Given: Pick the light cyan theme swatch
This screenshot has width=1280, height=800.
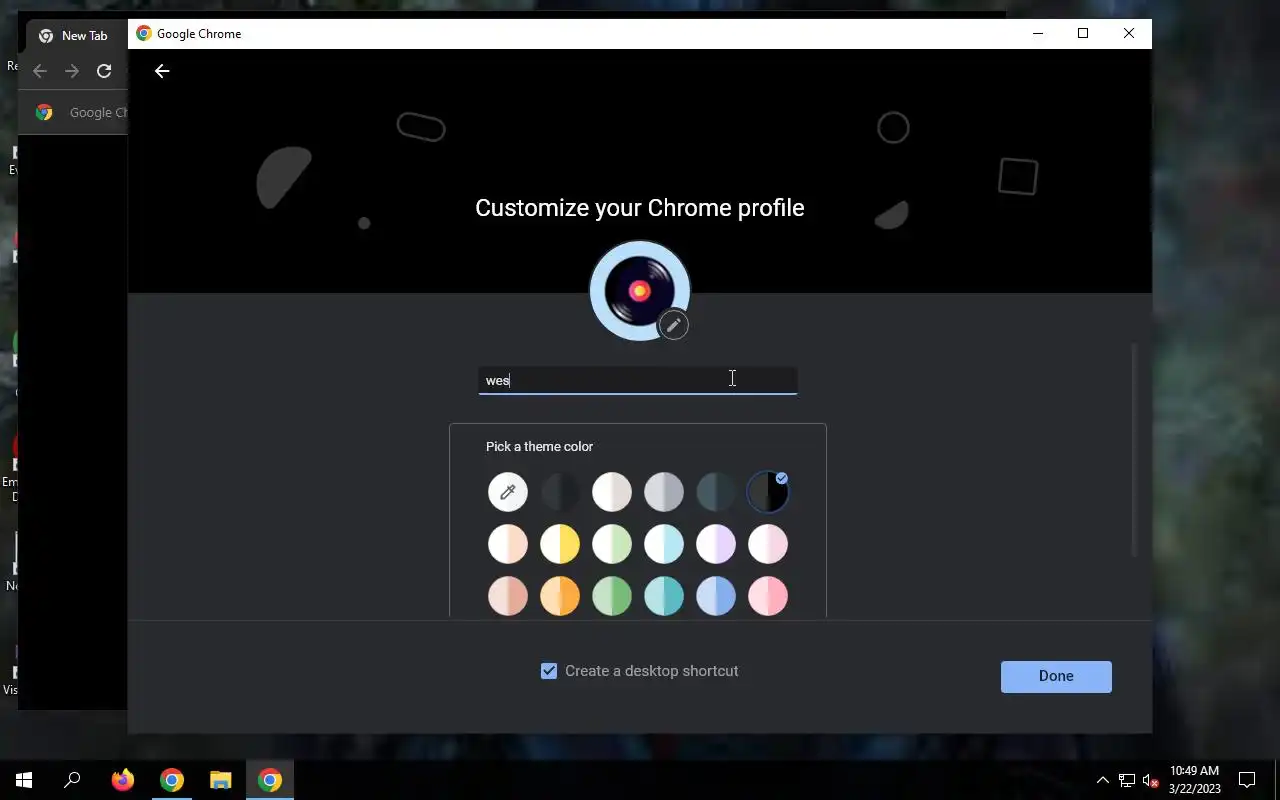Looking at the screenshot, I should pos(664,544).
